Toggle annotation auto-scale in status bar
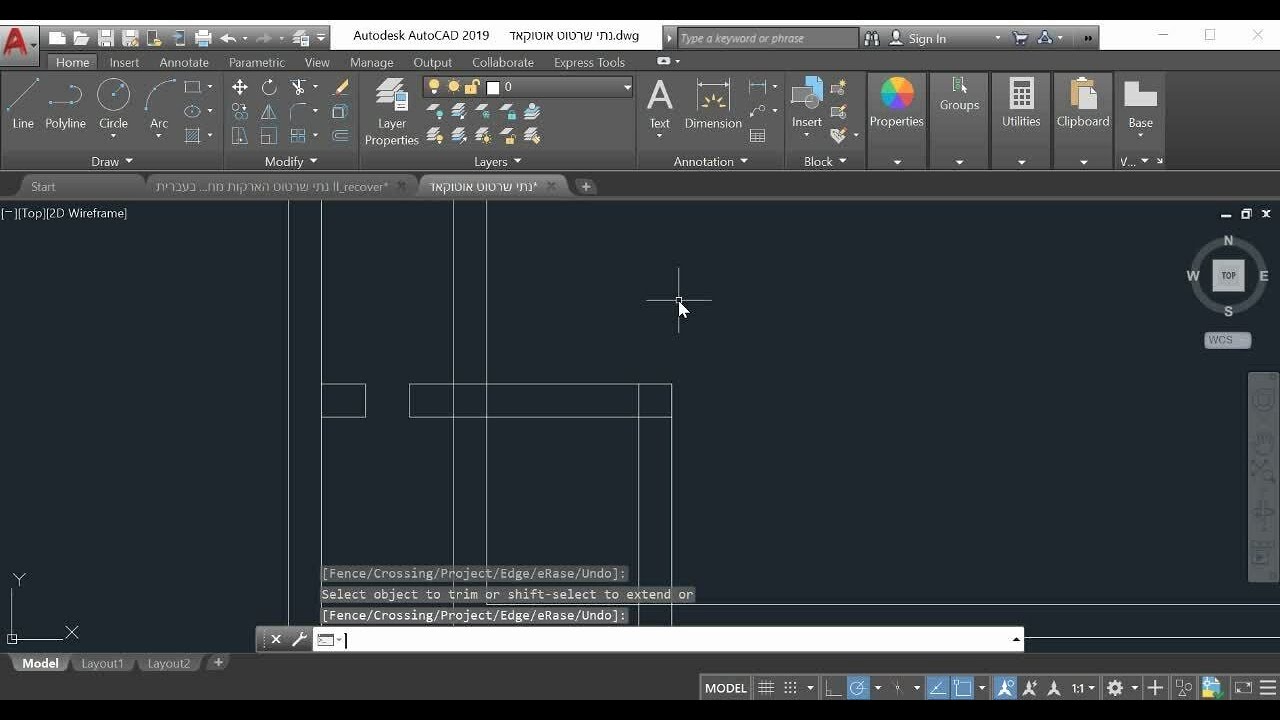 coord(1029,688)
